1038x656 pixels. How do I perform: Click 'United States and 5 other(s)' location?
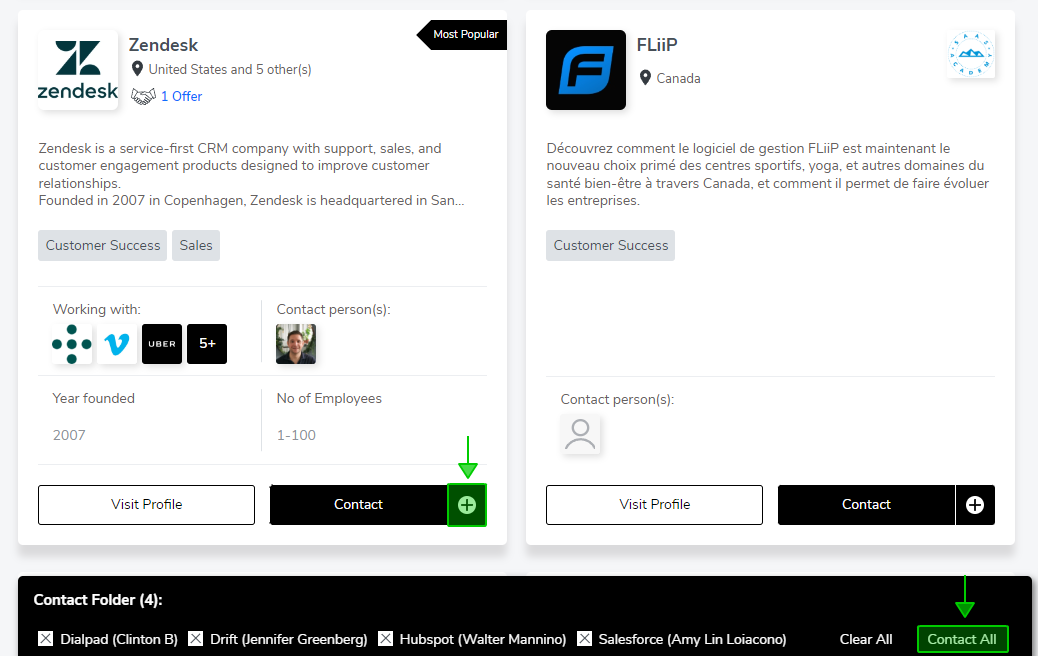tap(230, 70)
